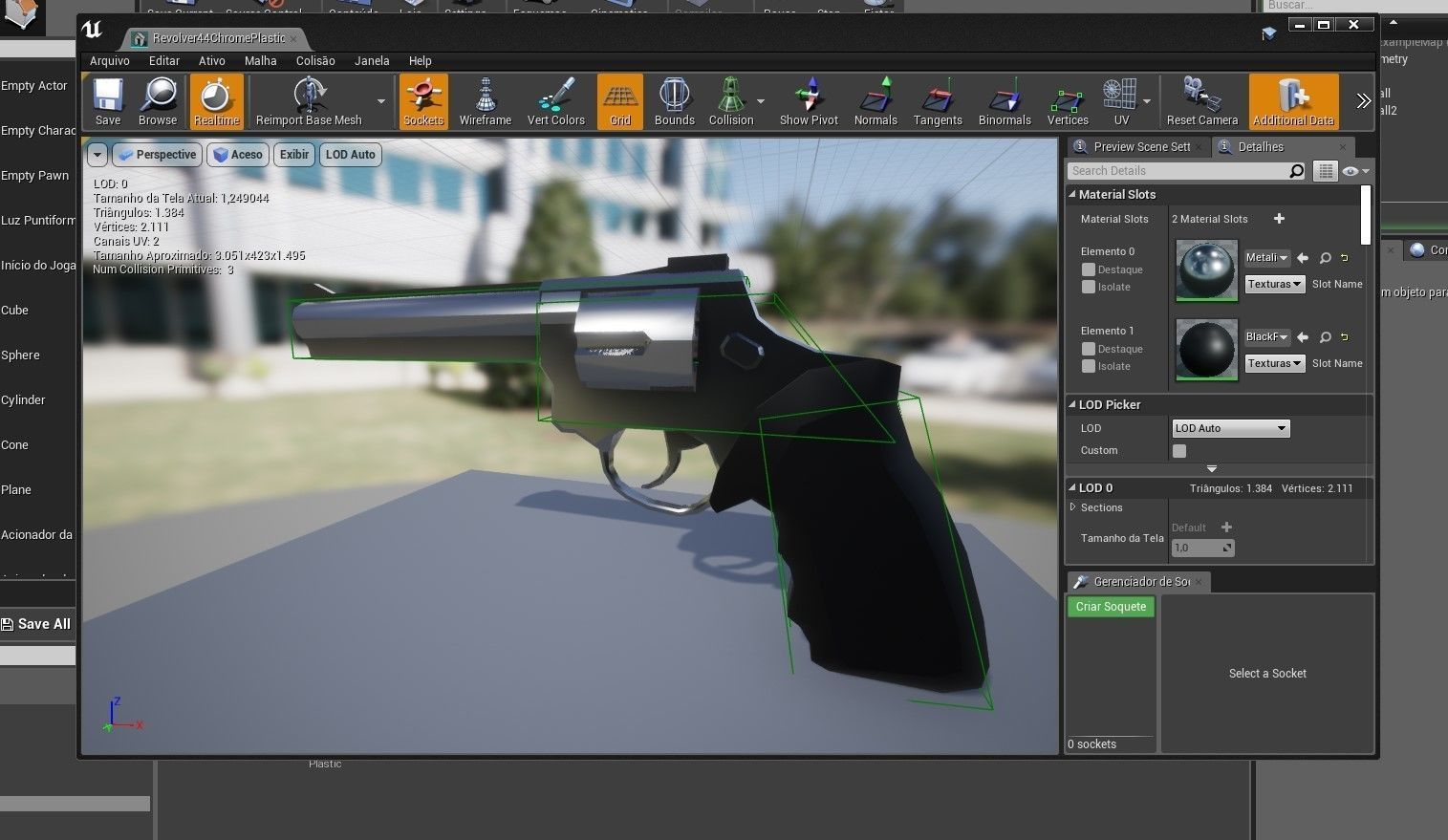The width and height of the screenshot is (1448, 840).
Task: Toggle Vert Colors display
Action: [x=556, y=101]
